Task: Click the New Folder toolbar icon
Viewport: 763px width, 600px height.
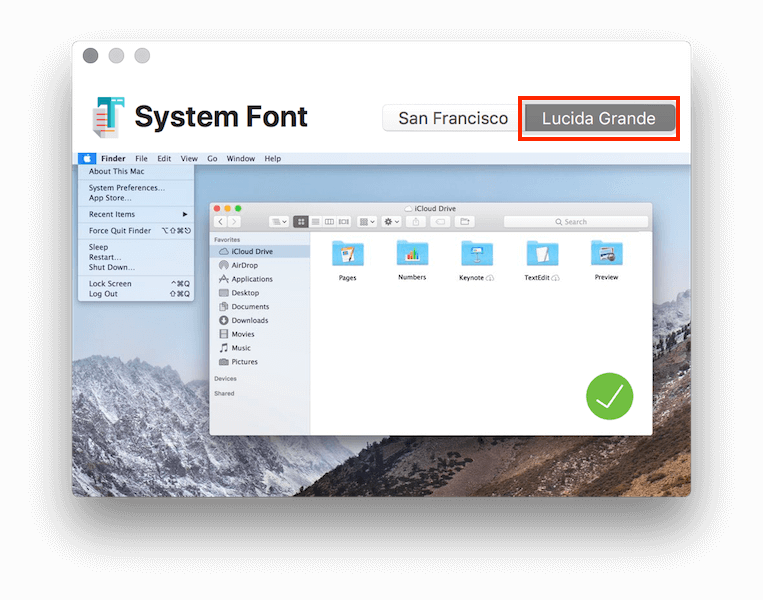Action: pyautogui.click(x=465, y=222)
